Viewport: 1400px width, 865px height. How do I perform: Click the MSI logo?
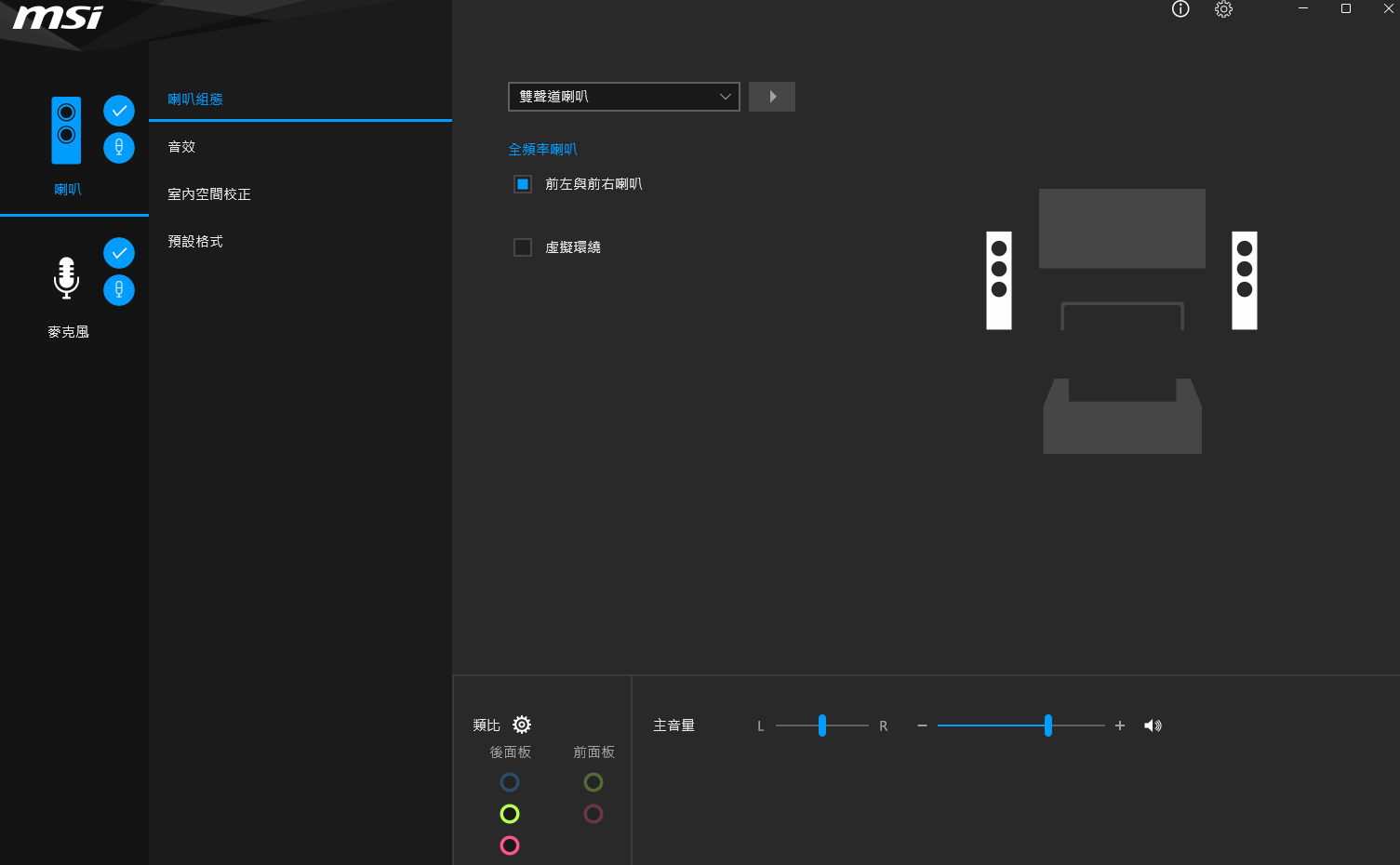pos(56,19)
